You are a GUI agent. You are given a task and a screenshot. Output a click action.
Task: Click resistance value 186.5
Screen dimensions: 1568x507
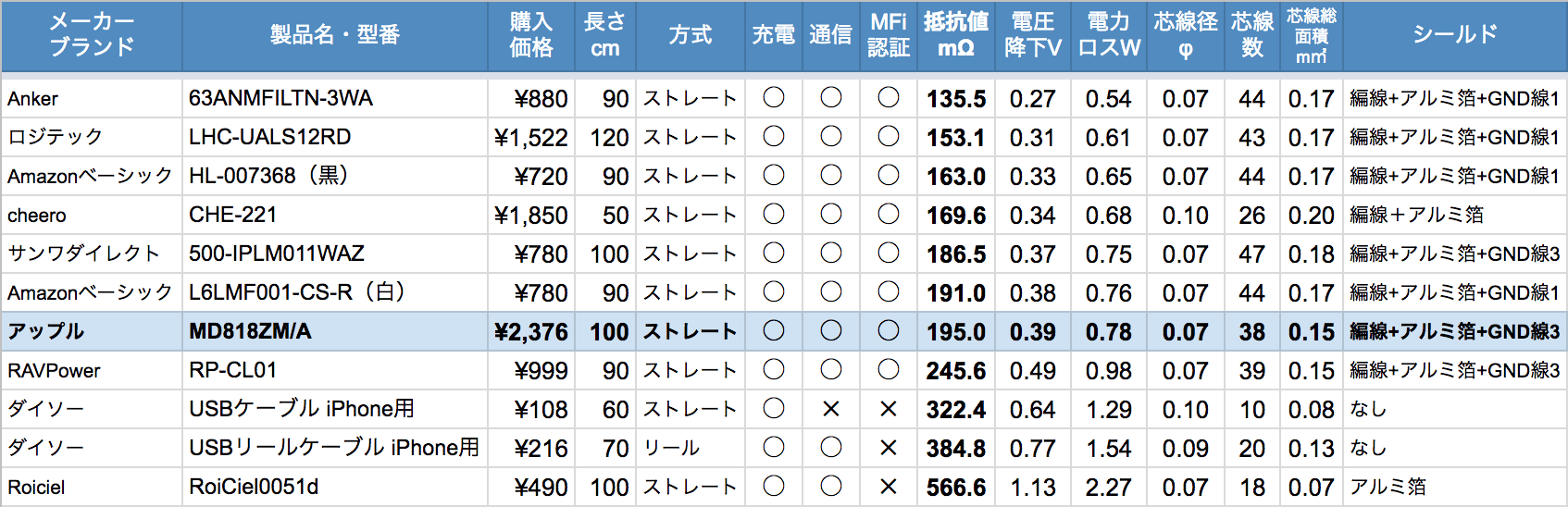pos(956,254)
